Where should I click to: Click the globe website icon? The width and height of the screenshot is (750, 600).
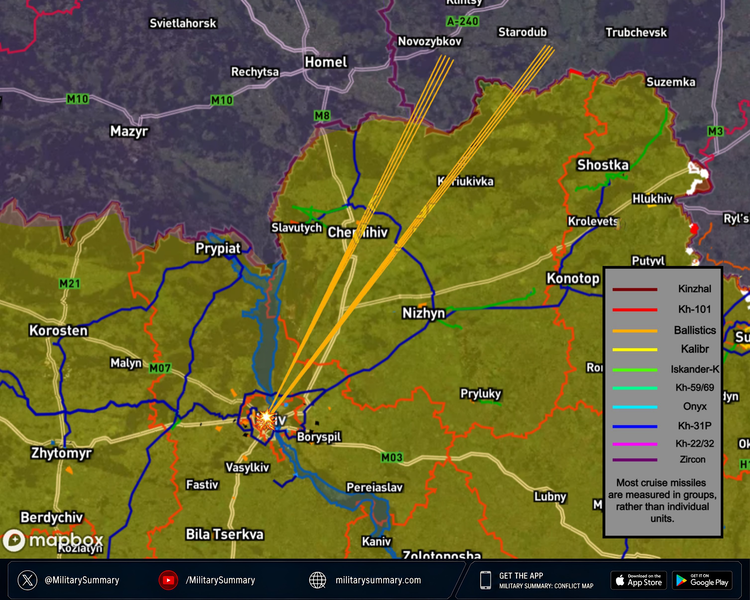[318, 580]
